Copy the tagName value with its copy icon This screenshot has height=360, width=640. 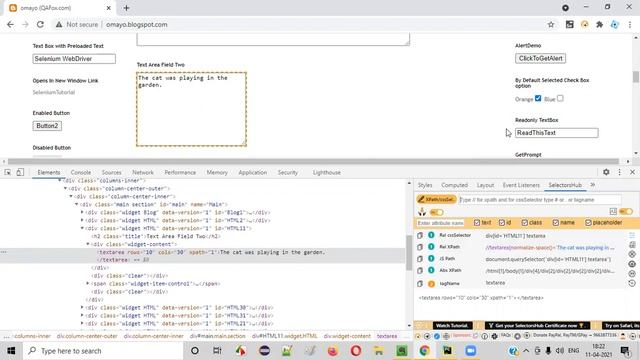coord(420,283)
